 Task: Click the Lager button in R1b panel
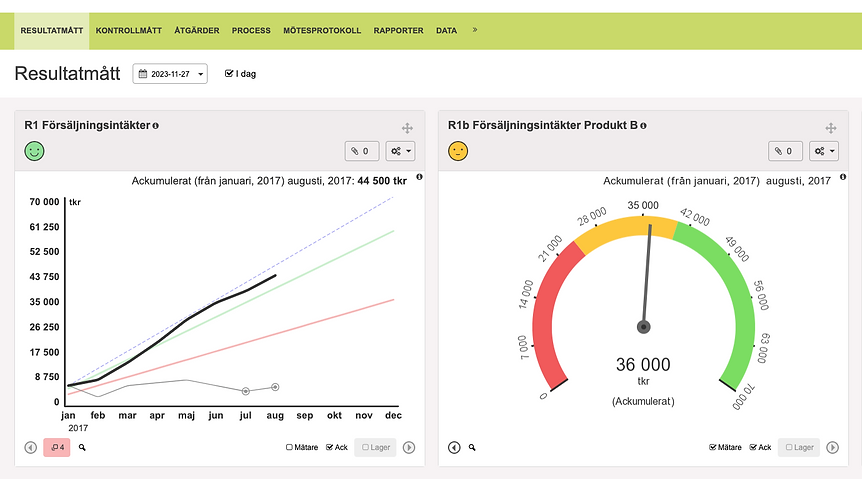point(799,448)
